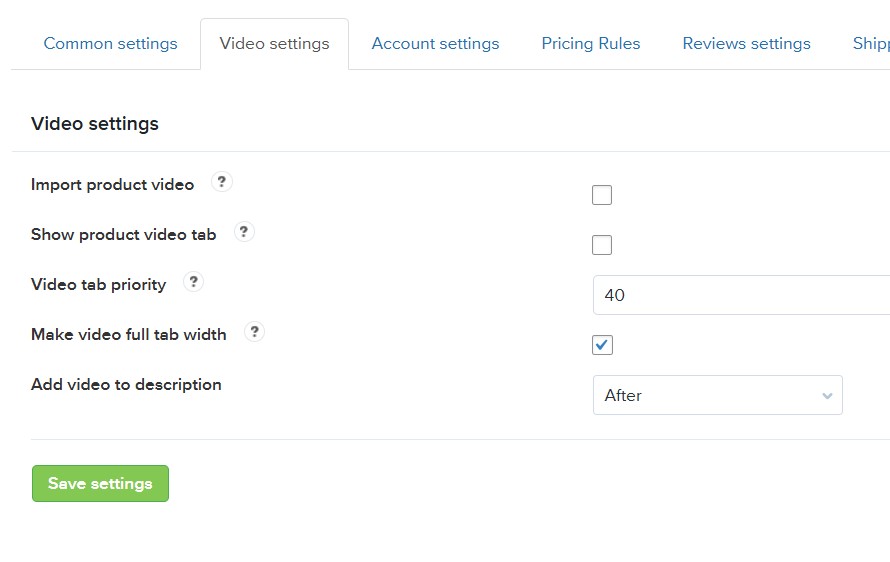Image resolution: width=890 pixels, height=562 pixels.
Task: Tick the Show product video tab checkbox
Action: coord(602,245)
